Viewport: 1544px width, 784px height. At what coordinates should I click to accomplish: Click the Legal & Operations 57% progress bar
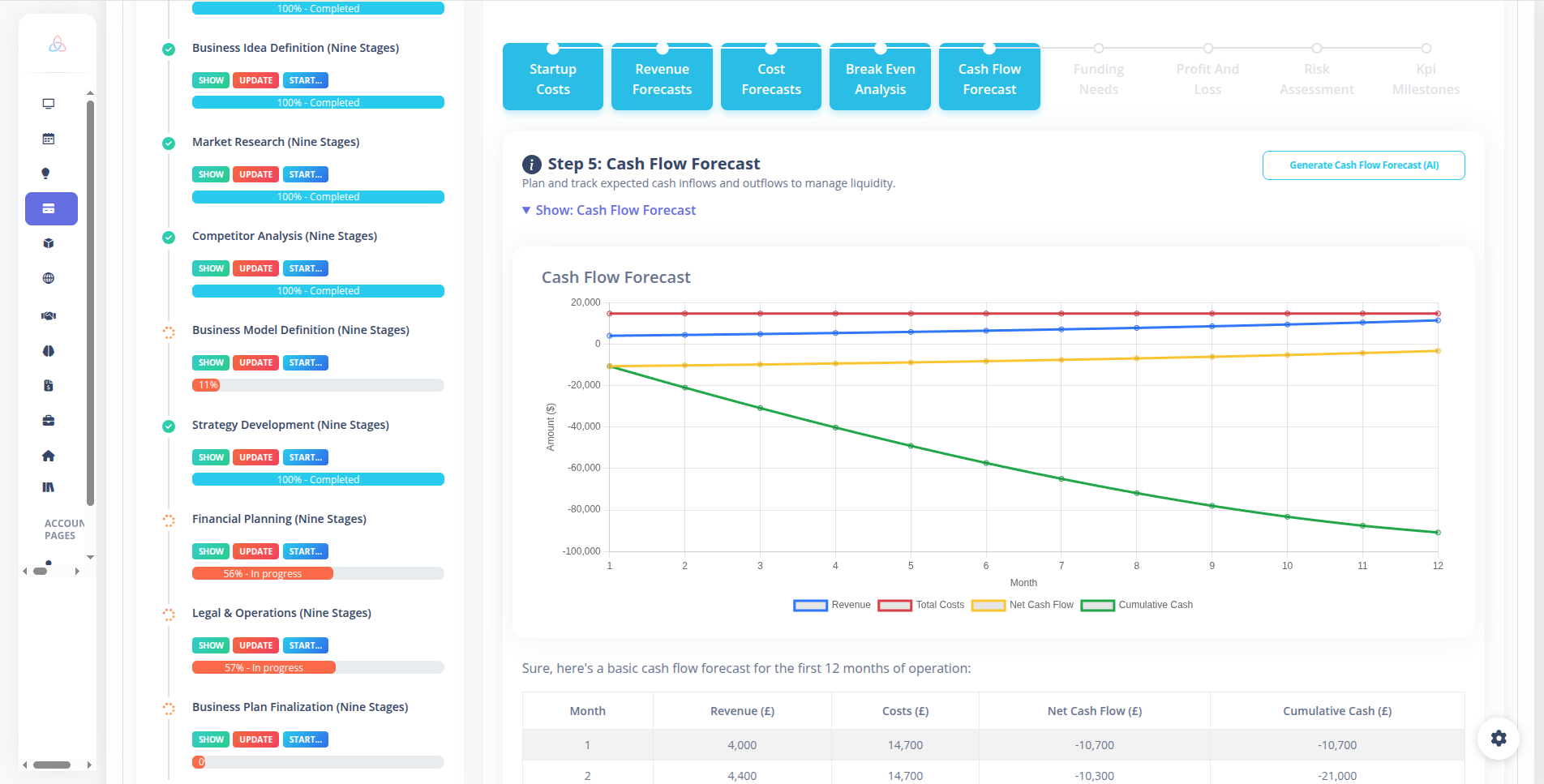tap(317, 667)
